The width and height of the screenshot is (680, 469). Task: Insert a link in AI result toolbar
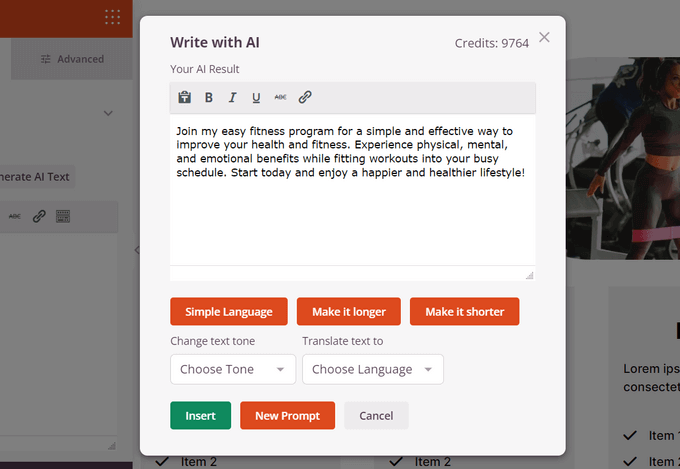[305, 98]
